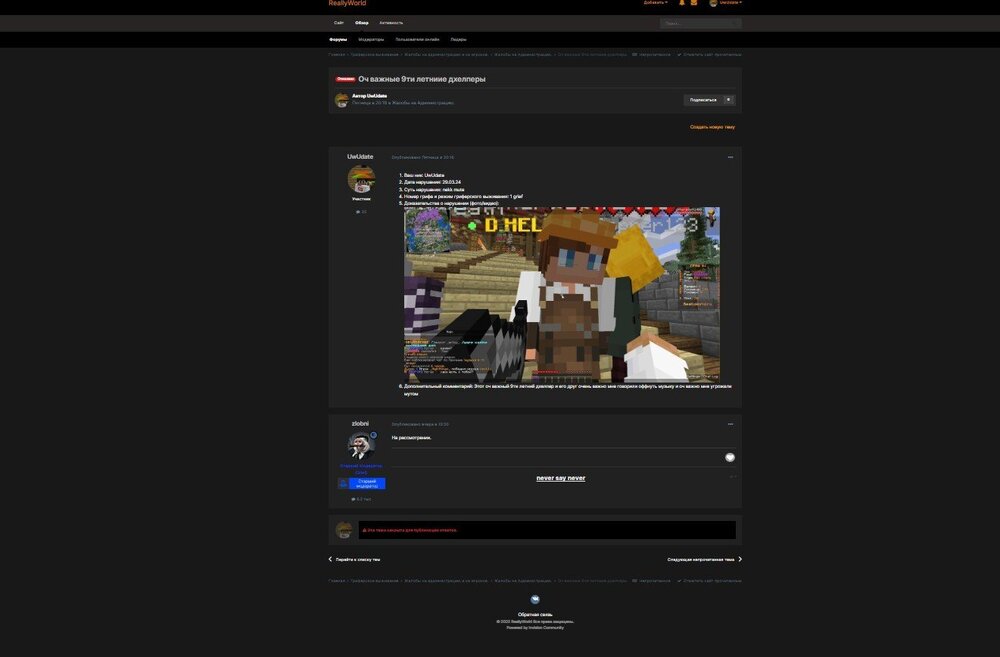1000x657 pixels.
Task: Go to "Следующая непрочитанная тема"
Action: pyautogui.click(x=700, y=559)
